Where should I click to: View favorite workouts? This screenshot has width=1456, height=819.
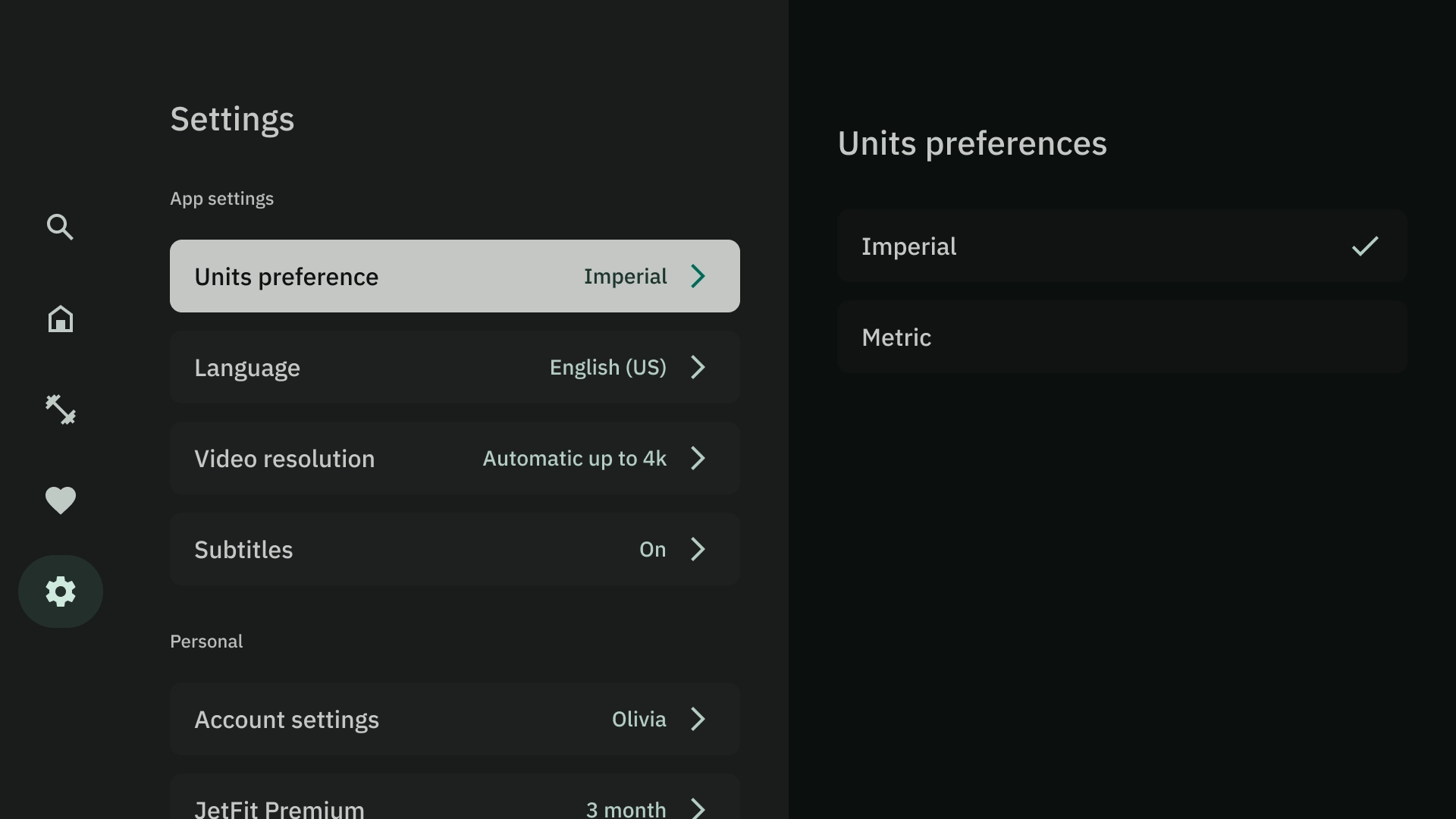[x=60, y=500]
